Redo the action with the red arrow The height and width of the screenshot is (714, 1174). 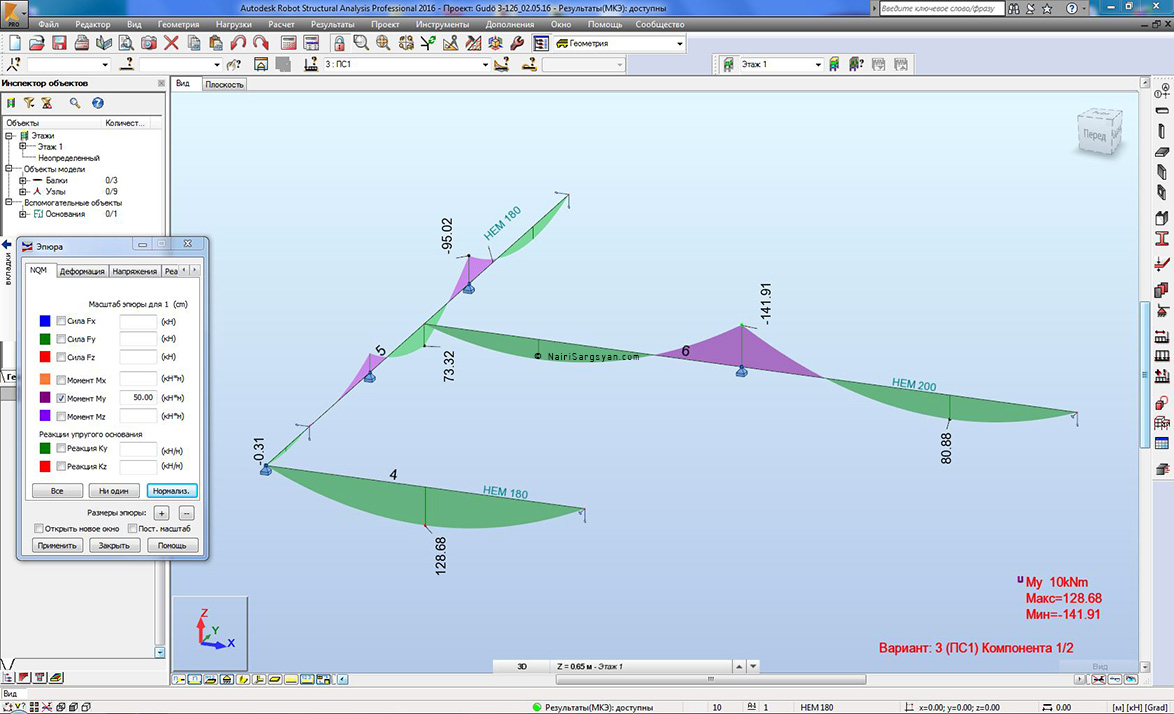[261, 43]
